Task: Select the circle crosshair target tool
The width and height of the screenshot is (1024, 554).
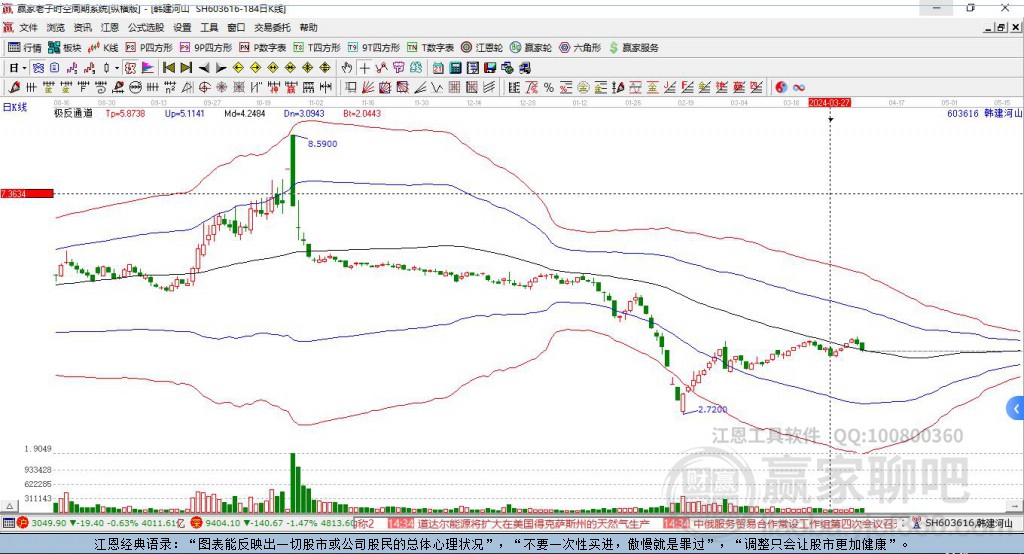Action: pyautogui.click(x=204, y=88)
